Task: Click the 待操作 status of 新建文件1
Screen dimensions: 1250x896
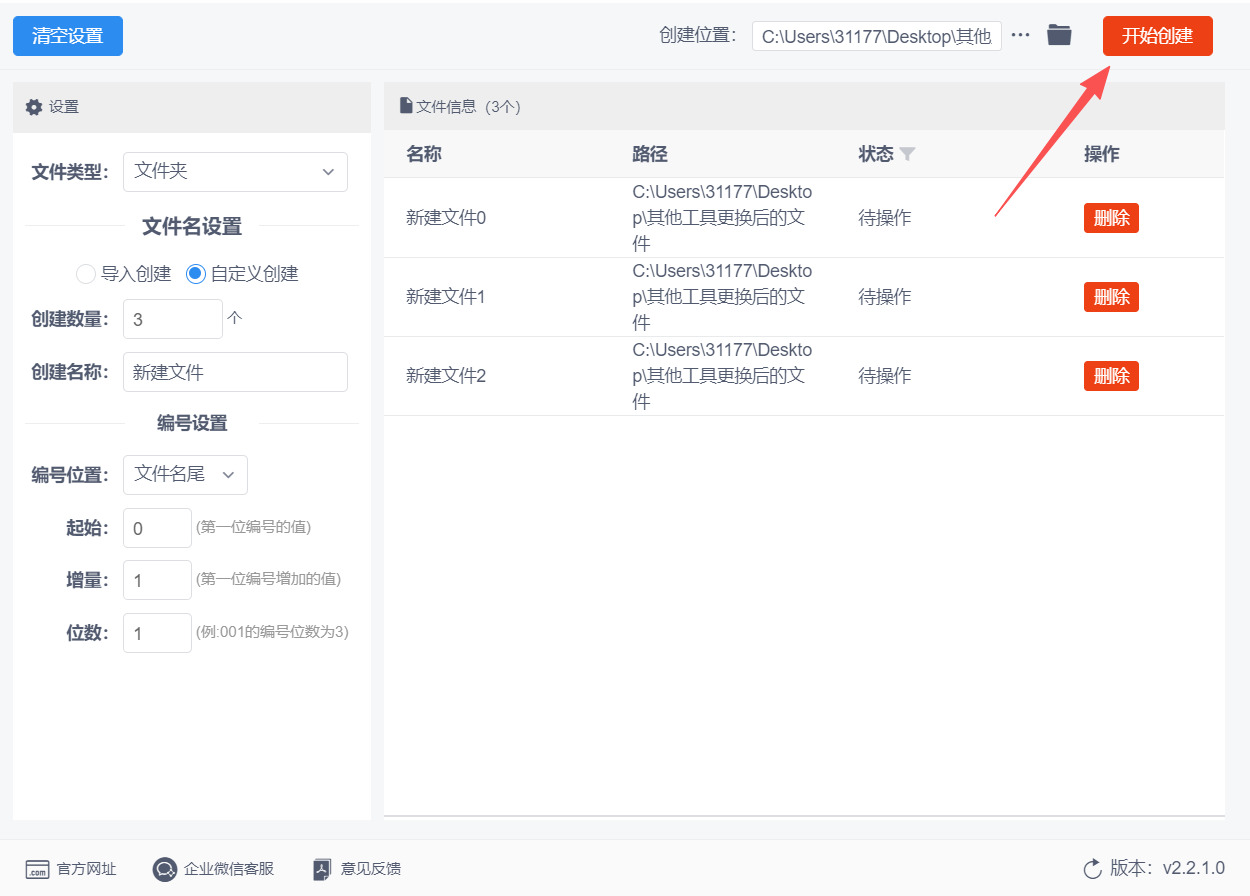Action: tap(885, 297)
